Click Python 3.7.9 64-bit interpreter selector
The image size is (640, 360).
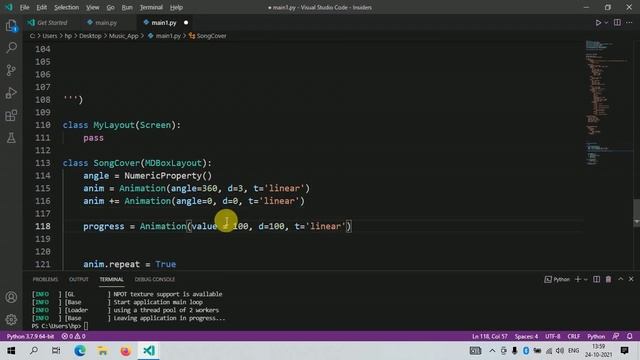(x=30, y=336)
